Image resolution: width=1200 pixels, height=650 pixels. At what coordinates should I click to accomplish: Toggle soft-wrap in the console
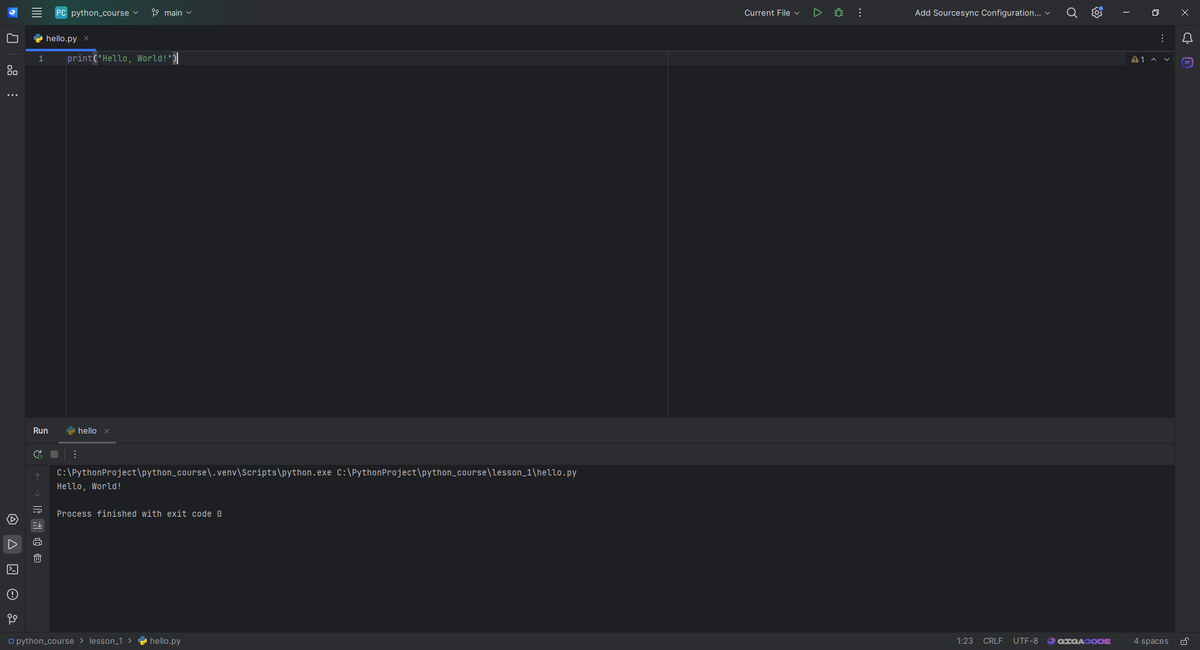point(37,509)
